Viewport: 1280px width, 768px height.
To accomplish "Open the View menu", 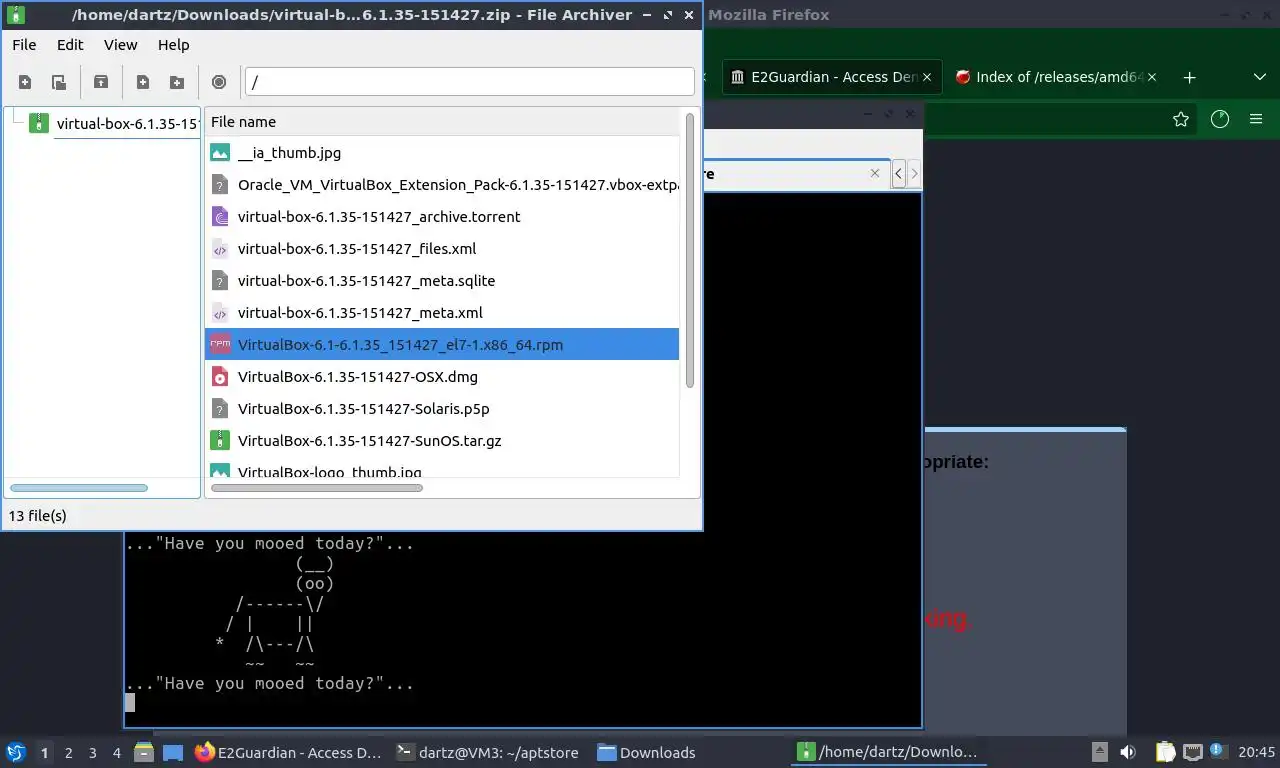I will click(120, 45).
